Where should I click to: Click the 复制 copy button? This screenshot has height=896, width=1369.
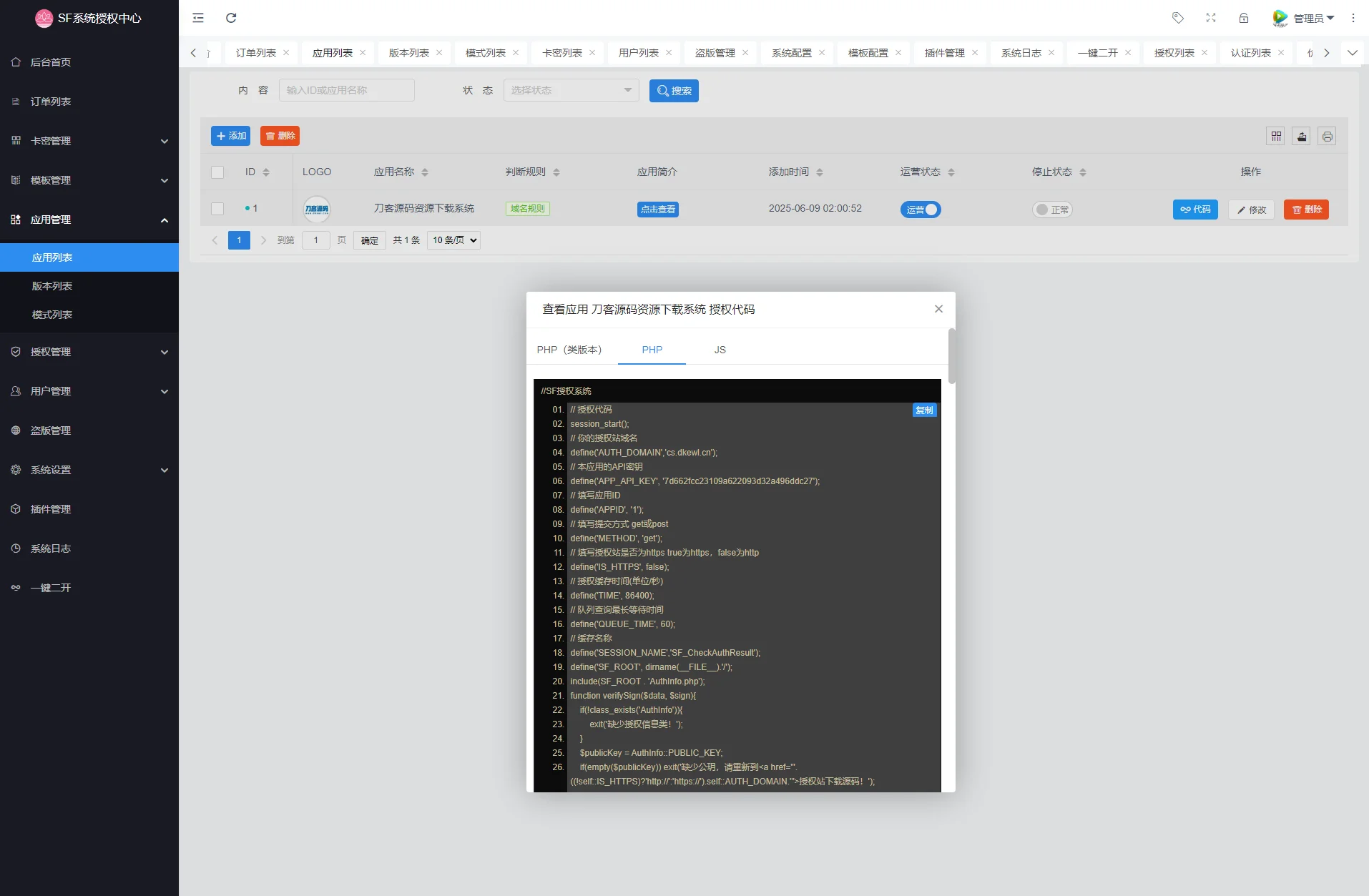click(924, 410)
